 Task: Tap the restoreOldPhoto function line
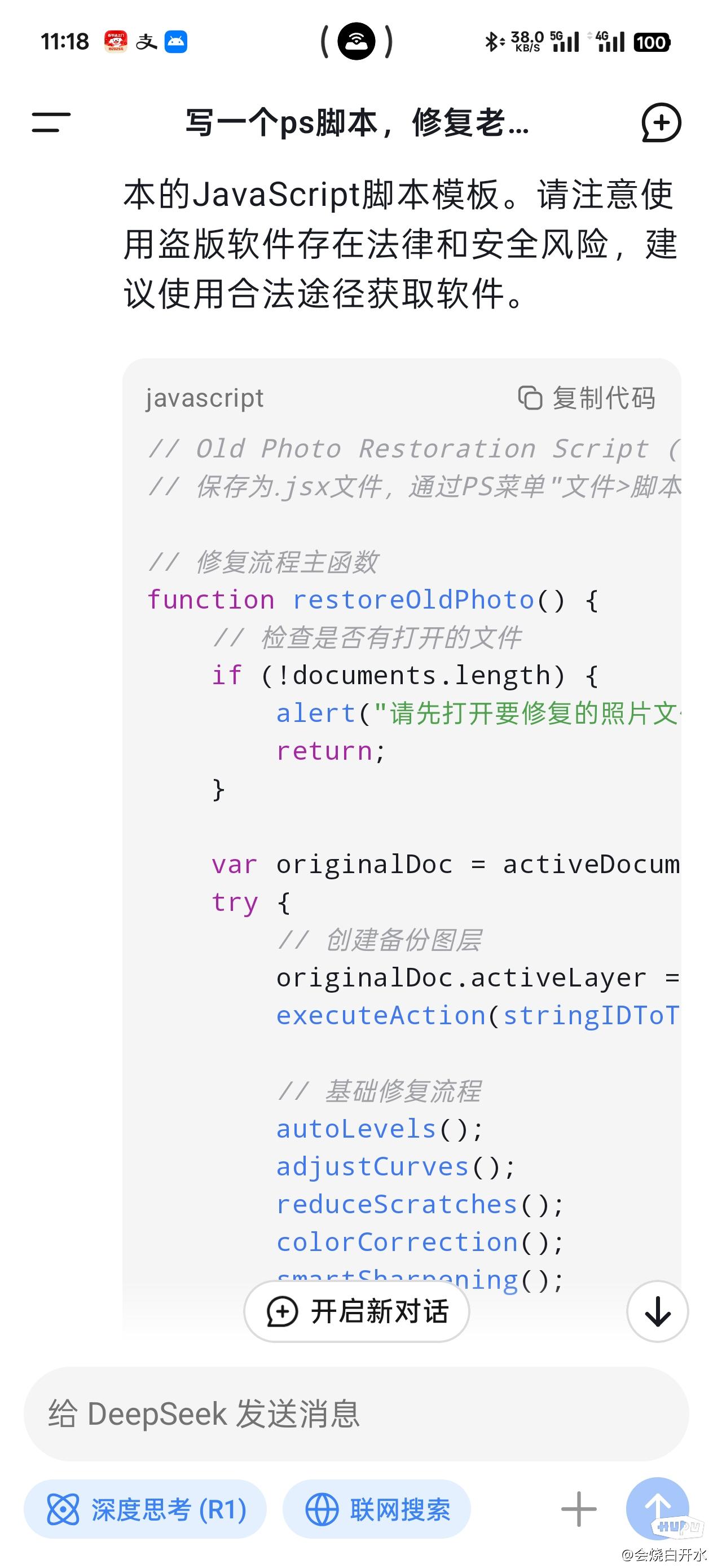pos(373,600)
